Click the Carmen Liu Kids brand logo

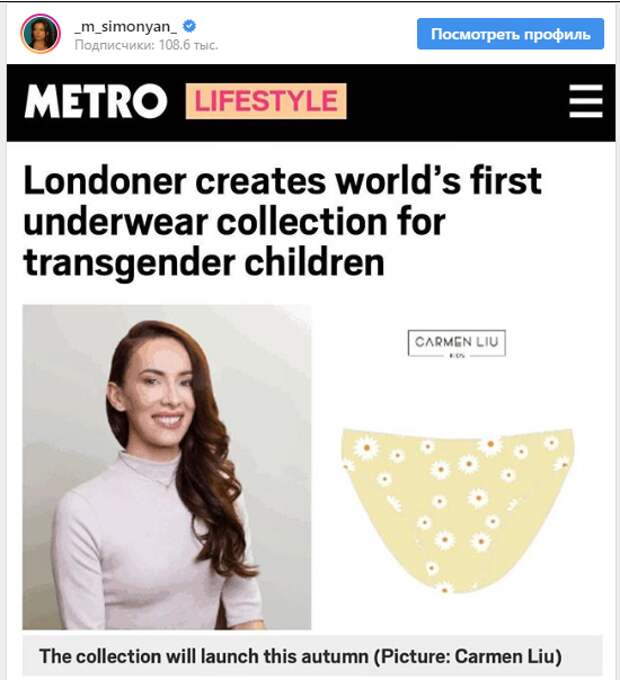tap(457, 343)
